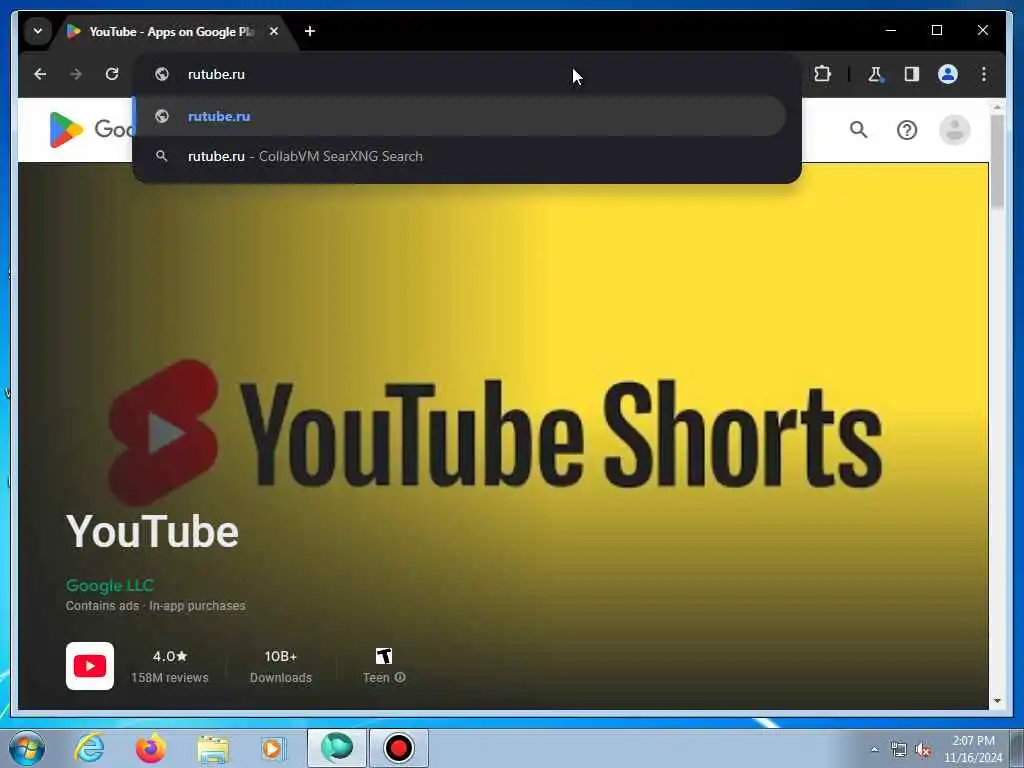Click the Contains ads text
This screenshot has height=768, width=1024.
point(102,606)
